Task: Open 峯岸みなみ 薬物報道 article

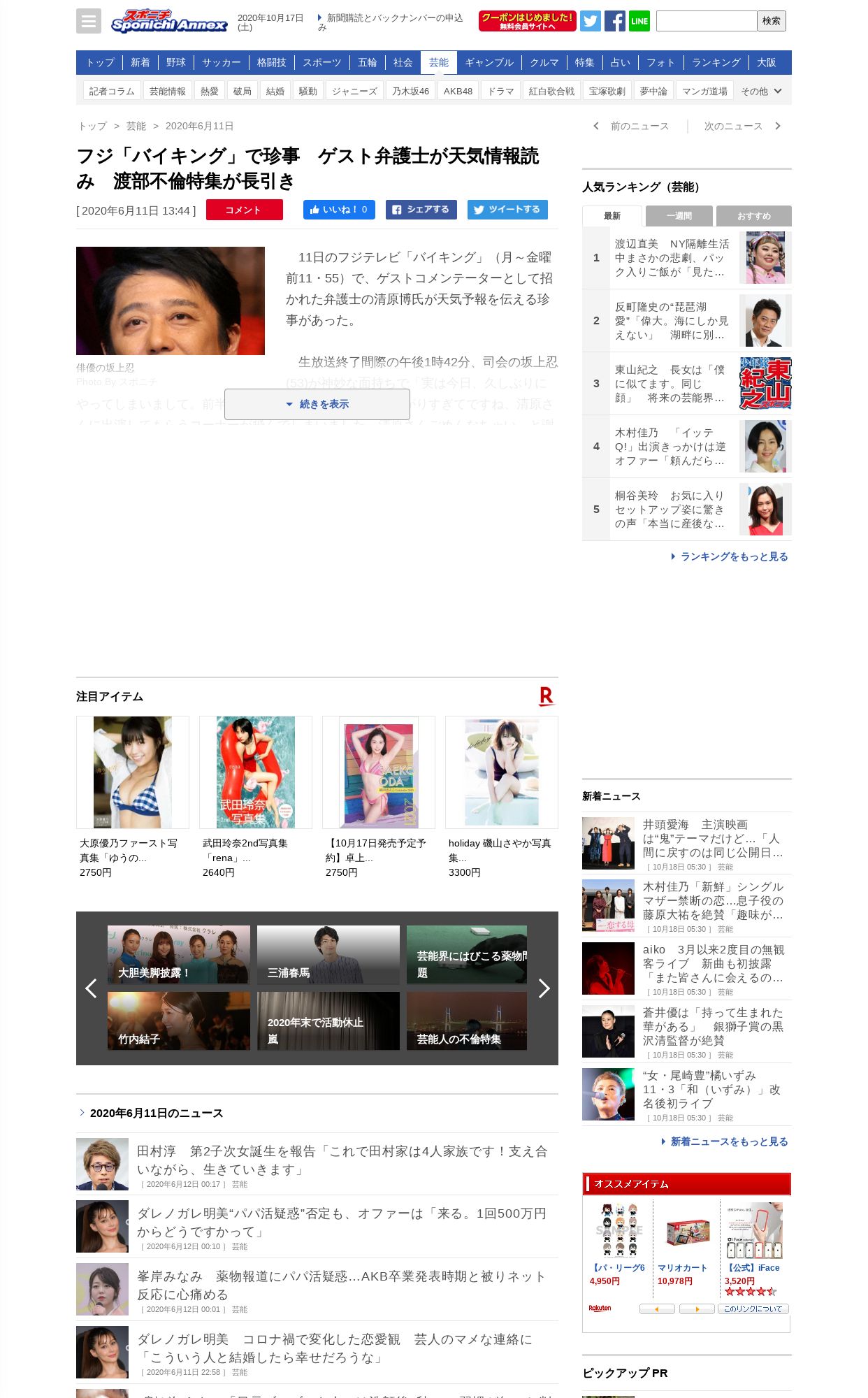Action: (317, 1289)
